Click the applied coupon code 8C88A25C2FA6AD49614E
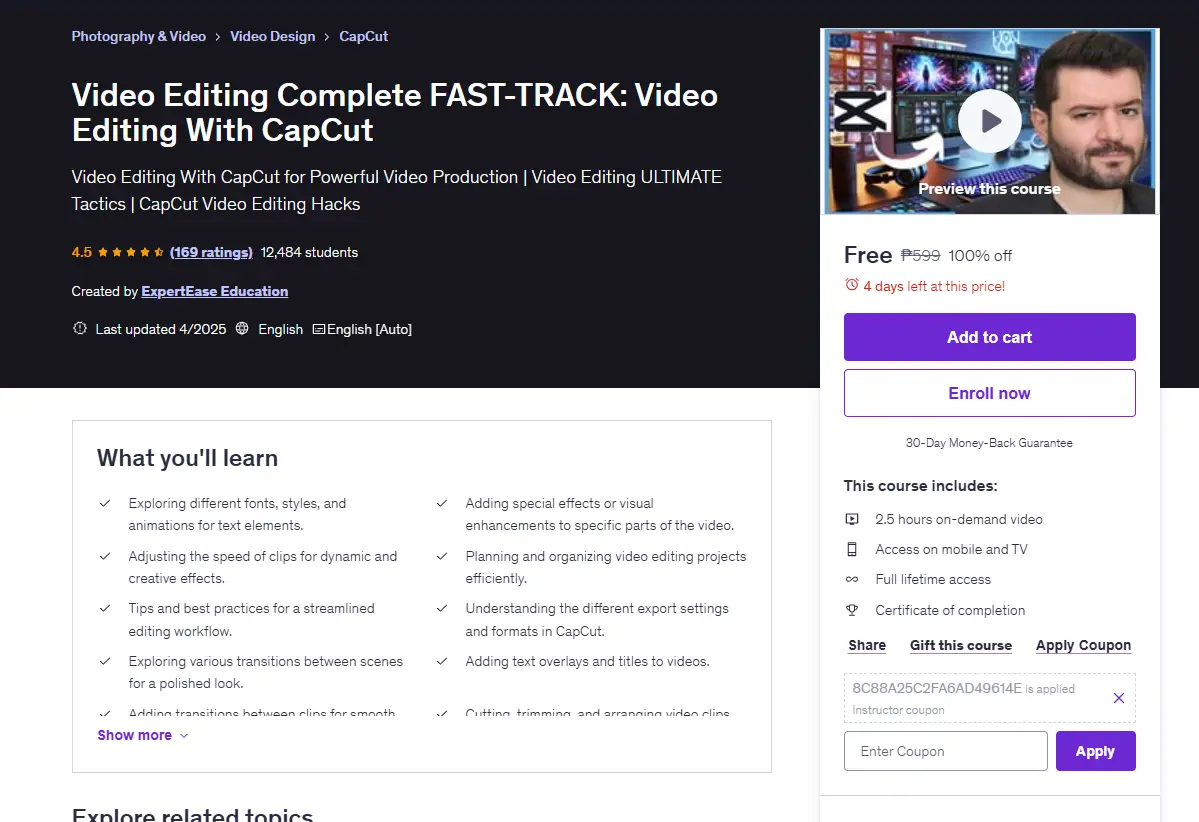 [x=937, y=688]
